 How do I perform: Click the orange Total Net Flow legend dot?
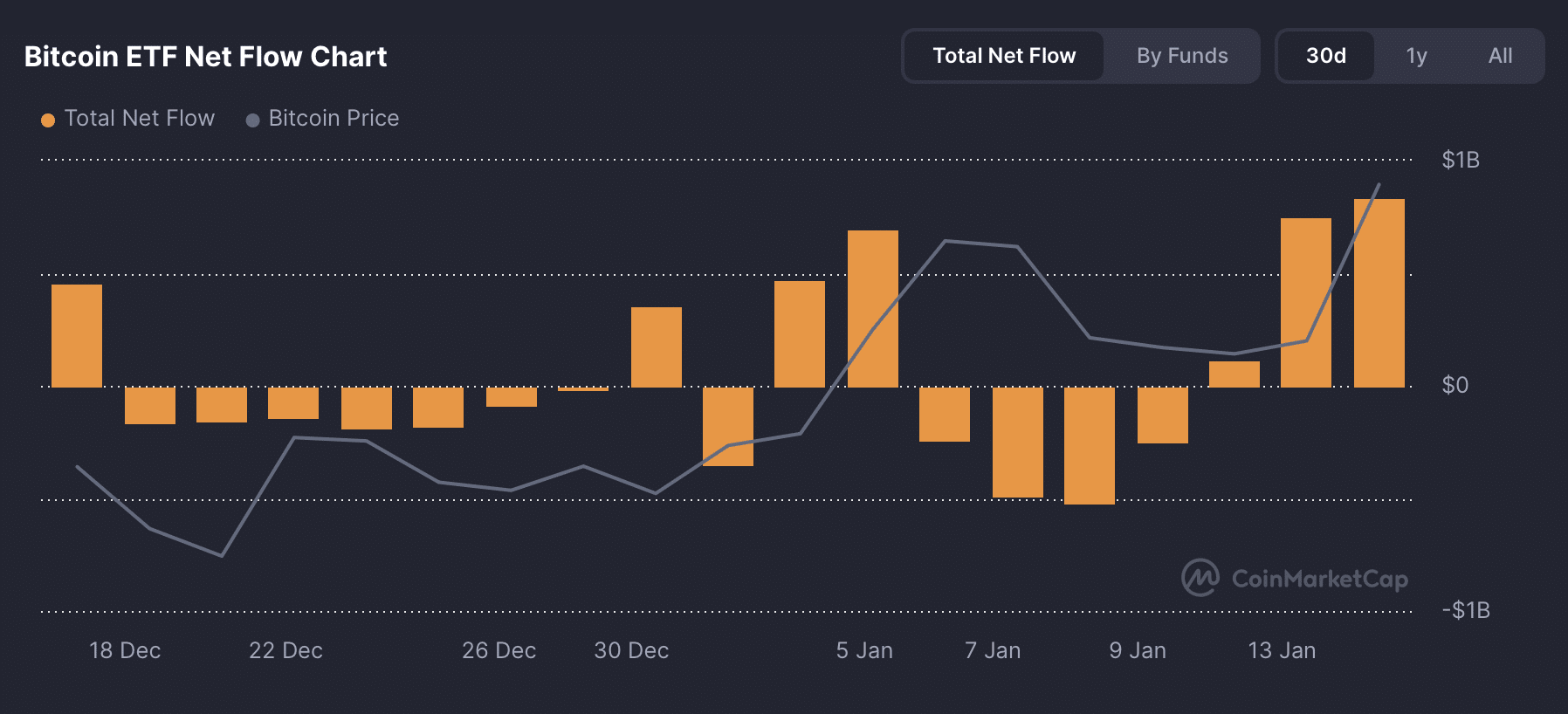[x=48, y=120]
